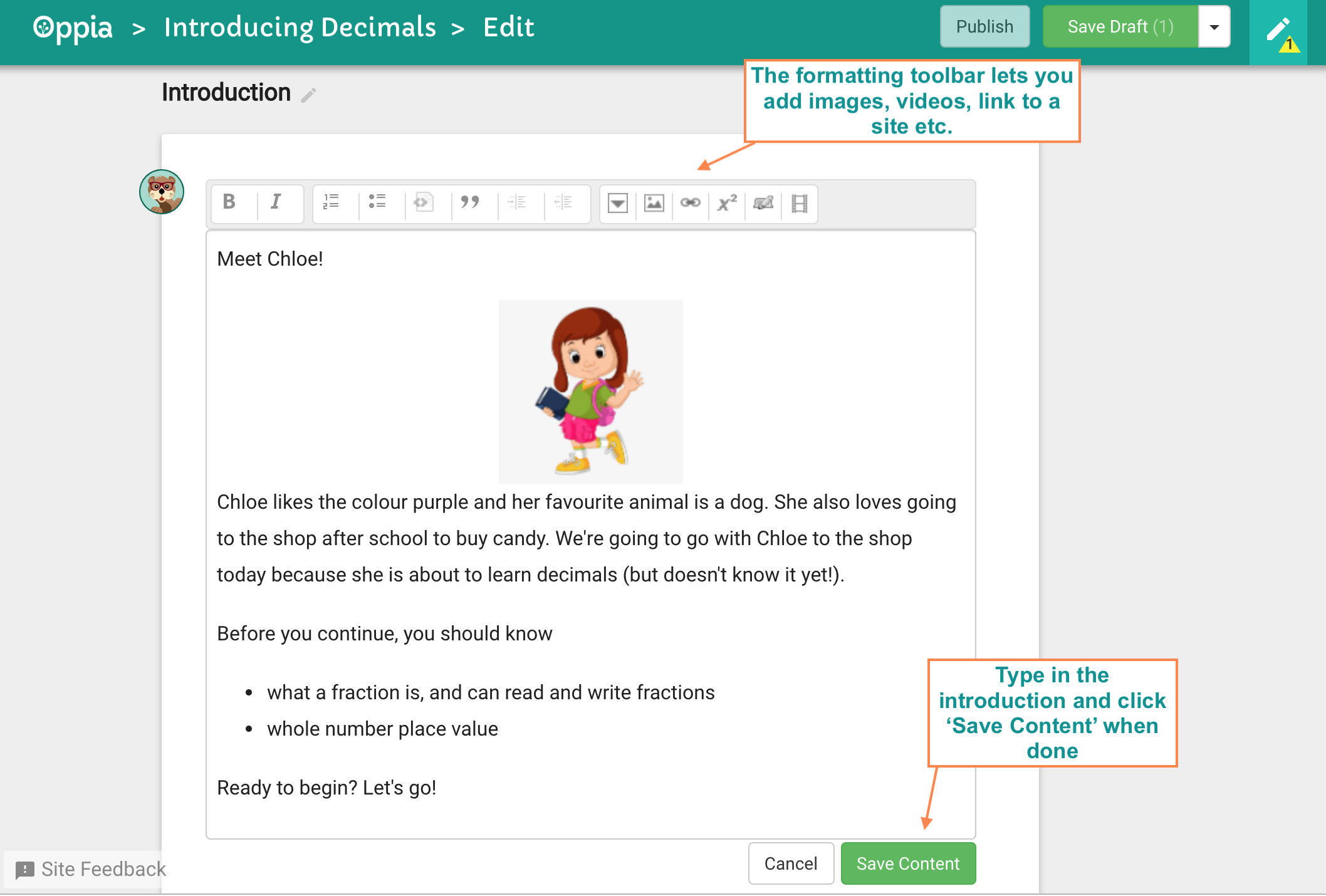Edit the Introduction state name pencil
This screenshot has height=896, width=1326.
[x=308, y=95]
